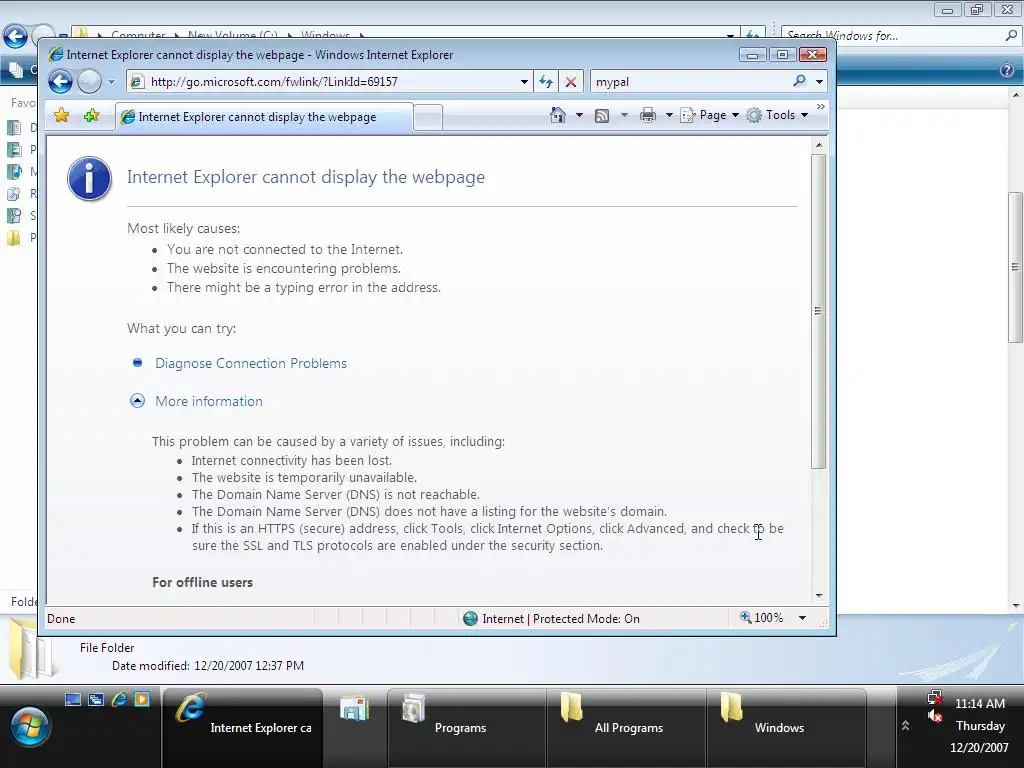Click the Print icon in the toolbar
This screenshot has width=1024, height=768.
648,116
